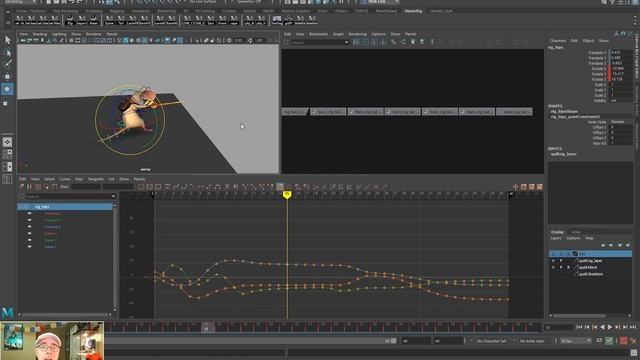Open the No Character Set dropdown
640x360 pixels.
click(x=491, y=341)
